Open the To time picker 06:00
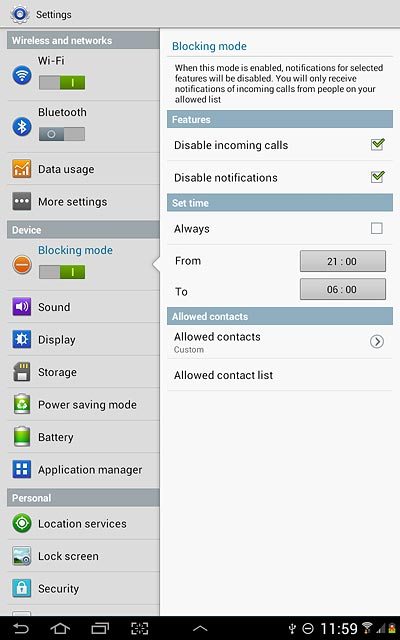Image resolution: width=400 pixels, height=640 pixels. [x=342, y=289]
